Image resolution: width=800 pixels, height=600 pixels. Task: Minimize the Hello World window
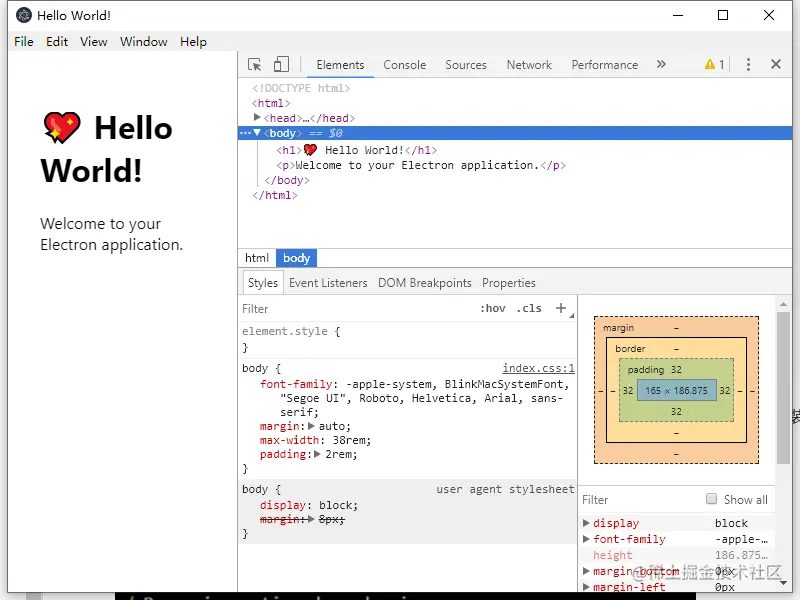678,15
